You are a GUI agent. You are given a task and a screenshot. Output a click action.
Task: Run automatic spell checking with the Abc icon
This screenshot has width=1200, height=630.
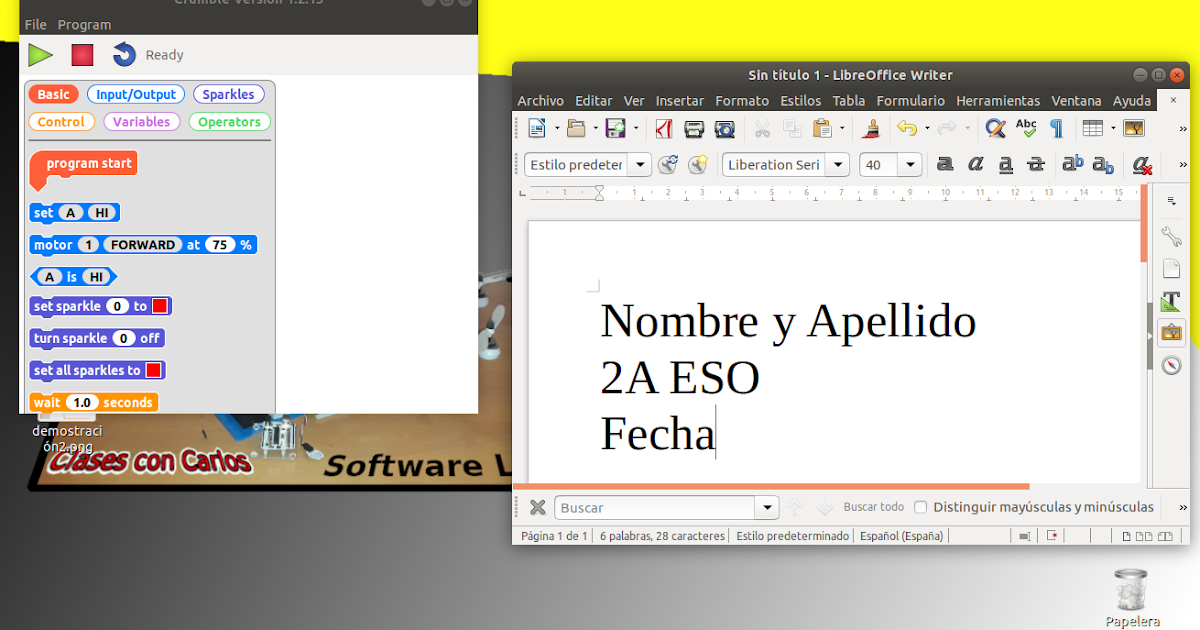1026,128
